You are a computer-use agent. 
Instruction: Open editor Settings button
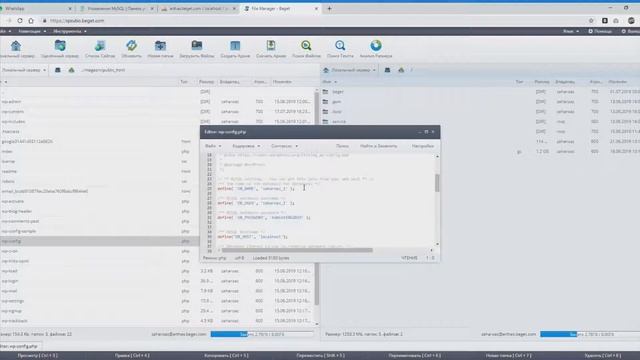(423, 146)
